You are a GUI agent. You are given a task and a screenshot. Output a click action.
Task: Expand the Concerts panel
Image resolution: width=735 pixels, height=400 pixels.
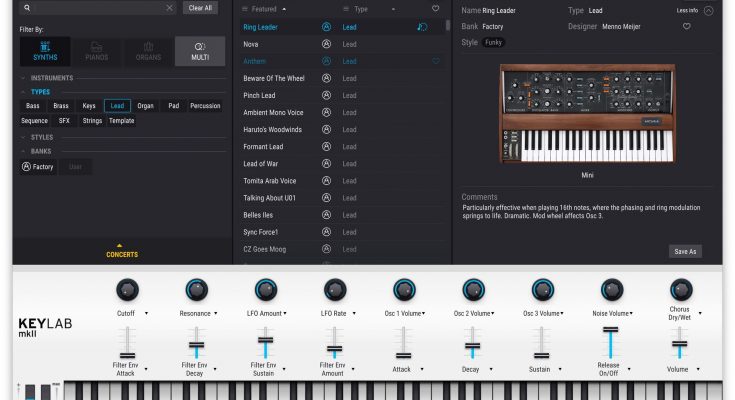pyautogui.click(x=122, y=252)
